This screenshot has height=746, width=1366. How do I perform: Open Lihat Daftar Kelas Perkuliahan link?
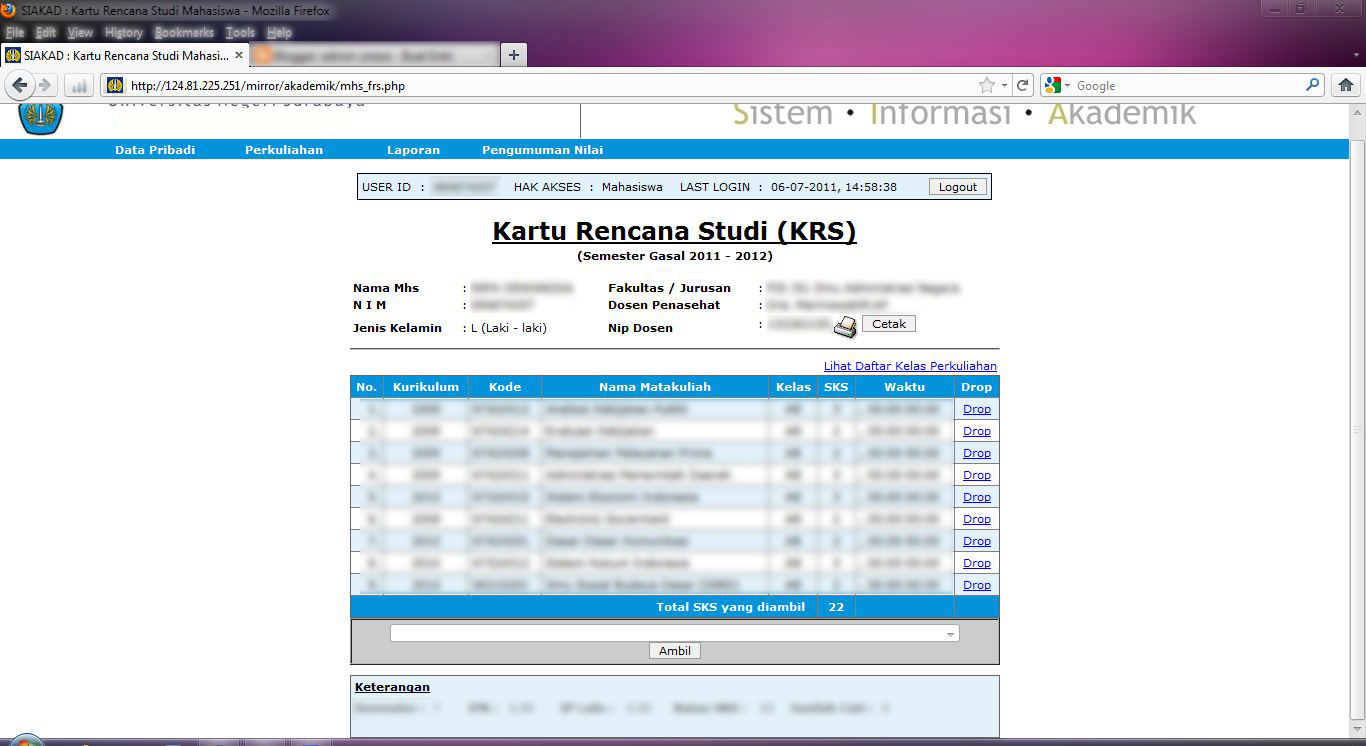coord(909,366)
